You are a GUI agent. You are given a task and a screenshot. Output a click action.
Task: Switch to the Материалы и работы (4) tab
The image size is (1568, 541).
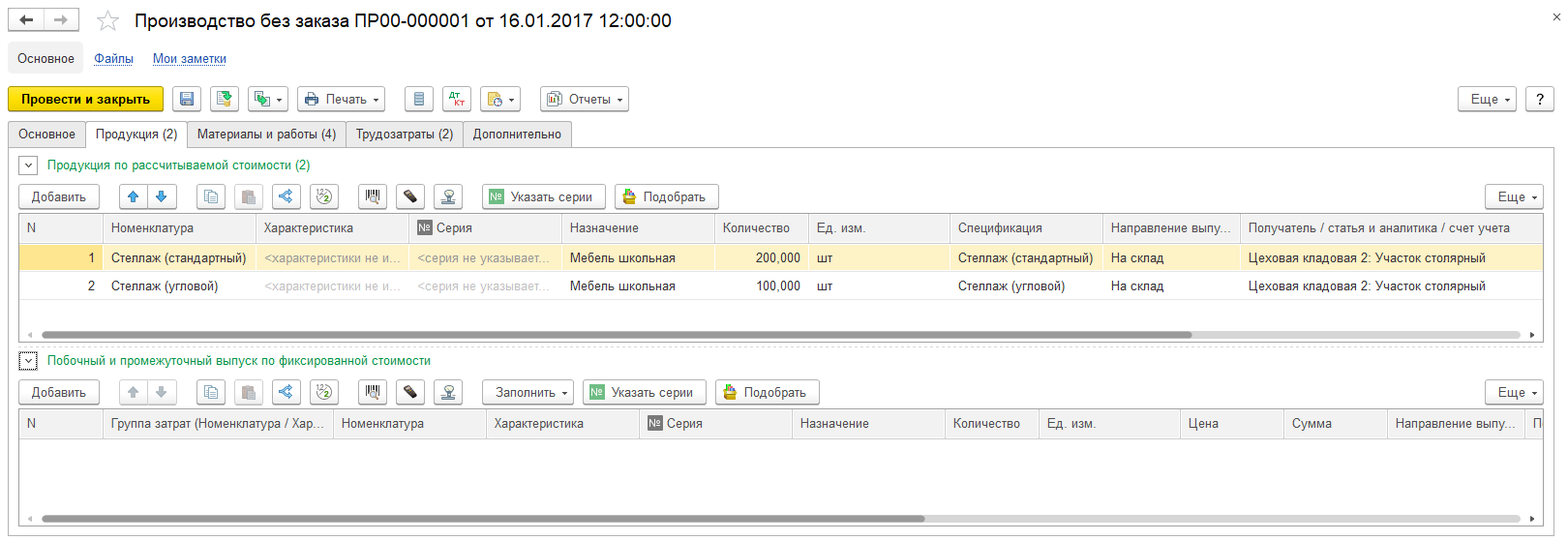pyautogui.click(x=266, y=135)
